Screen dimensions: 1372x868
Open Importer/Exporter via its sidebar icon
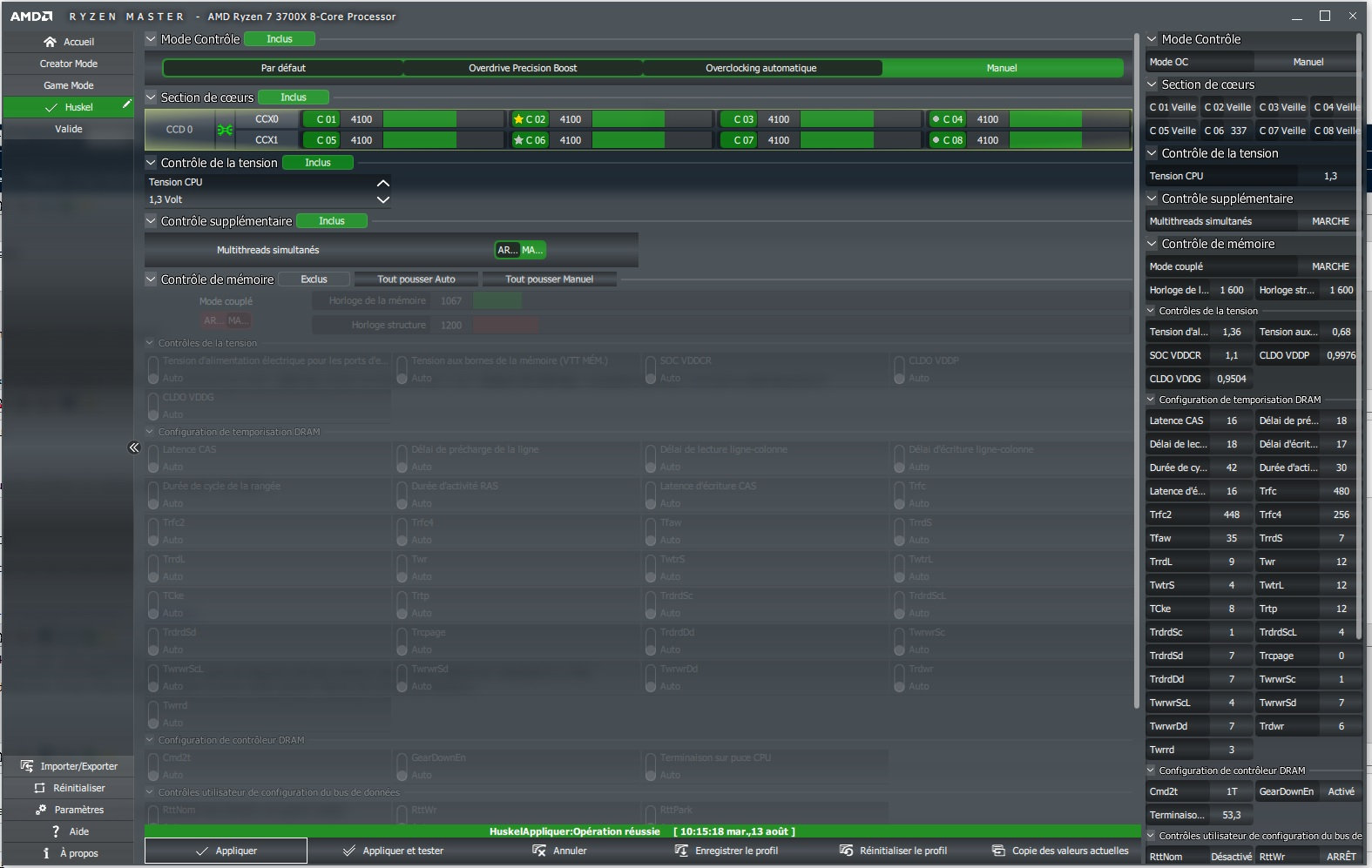click(x=27, y=766)
